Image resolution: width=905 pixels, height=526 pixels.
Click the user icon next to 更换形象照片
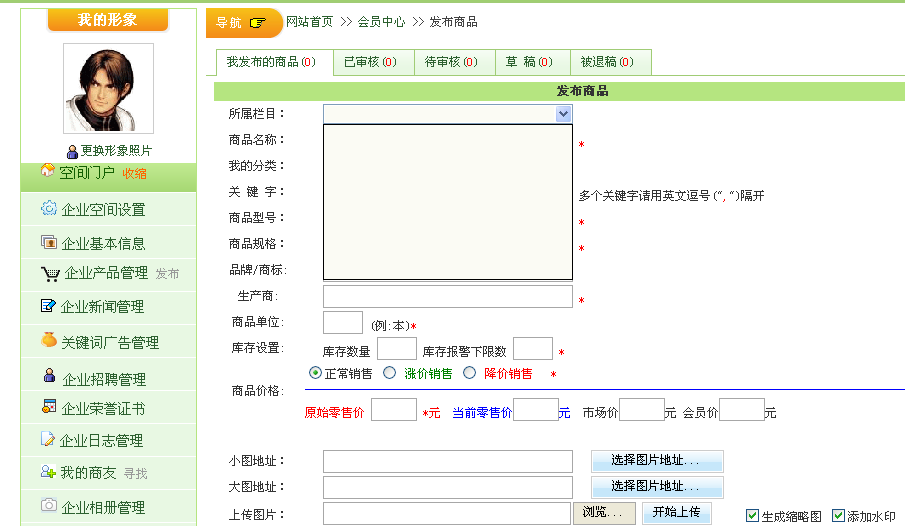pyautogui.click(x=72, y=151)
